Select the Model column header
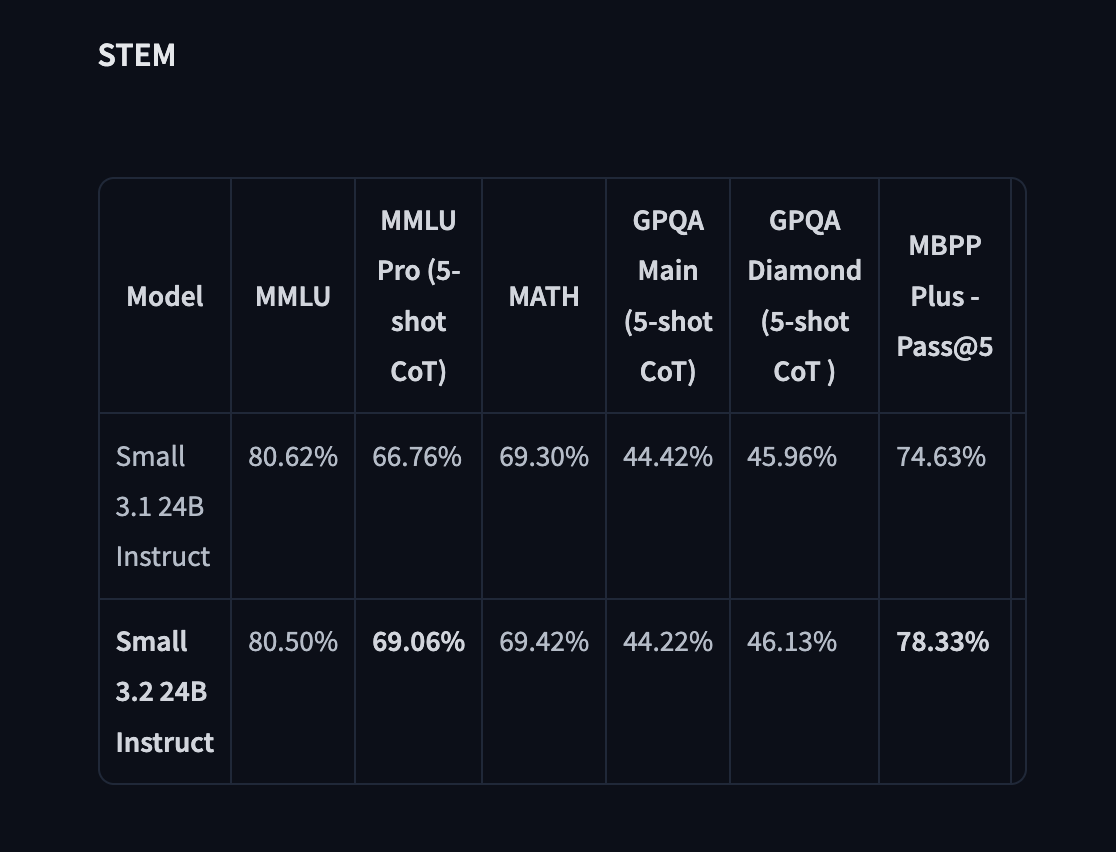This screenshot has width=1116, height=852. pos(164,295)
